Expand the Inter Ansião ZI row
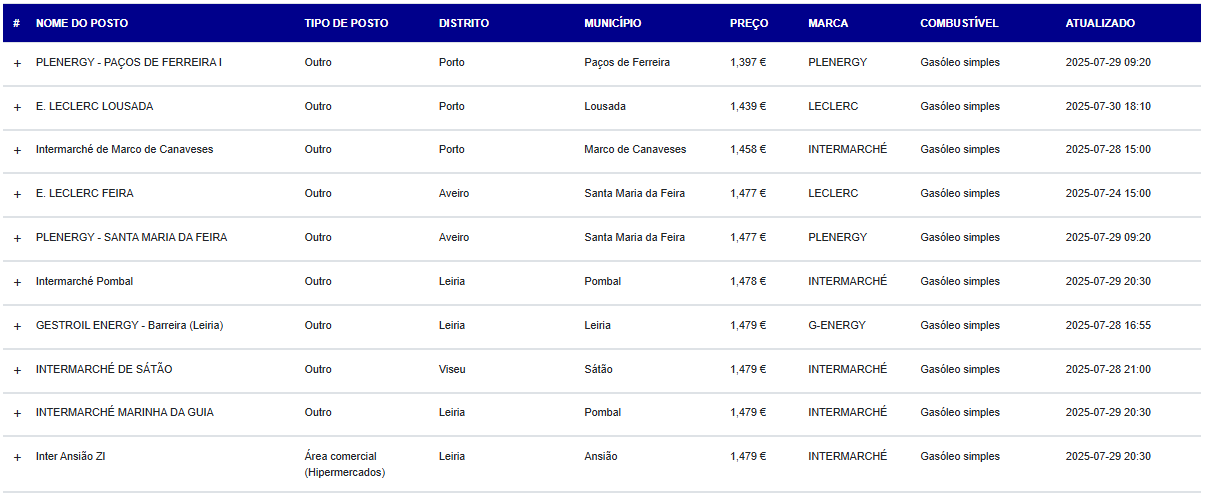1211x502 pixels. tap(17, 457)
